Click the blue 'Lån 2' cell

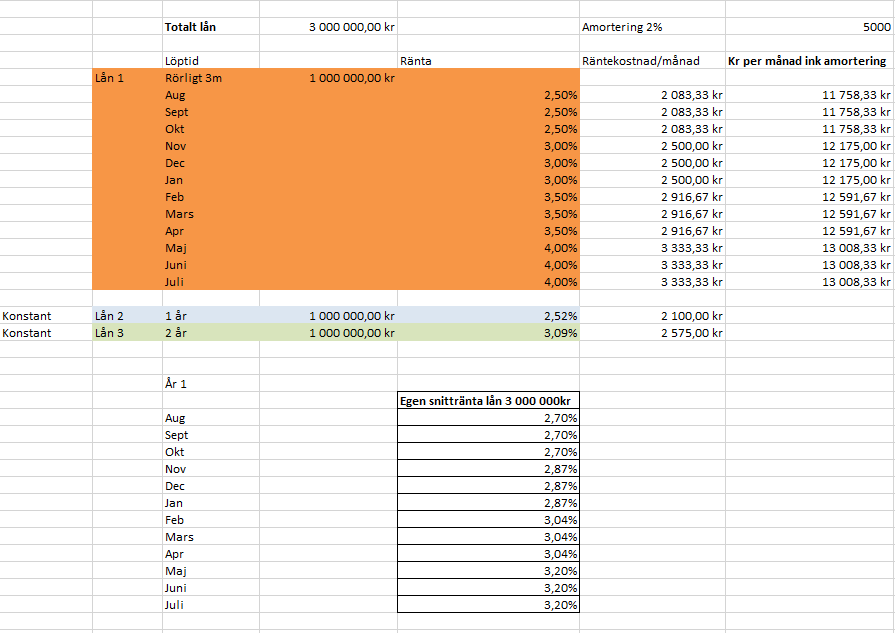tap(109, 316)
